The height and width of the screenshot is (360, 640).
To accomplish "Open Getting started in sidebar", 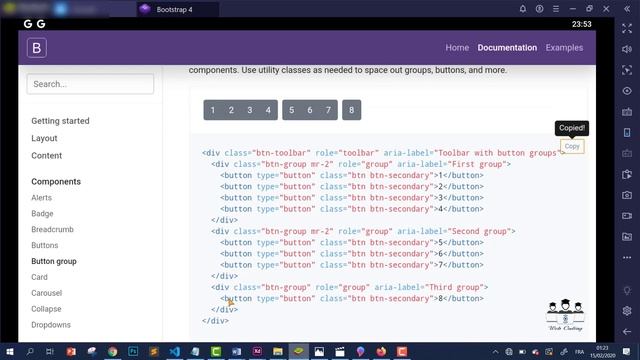I will [60, 121].
